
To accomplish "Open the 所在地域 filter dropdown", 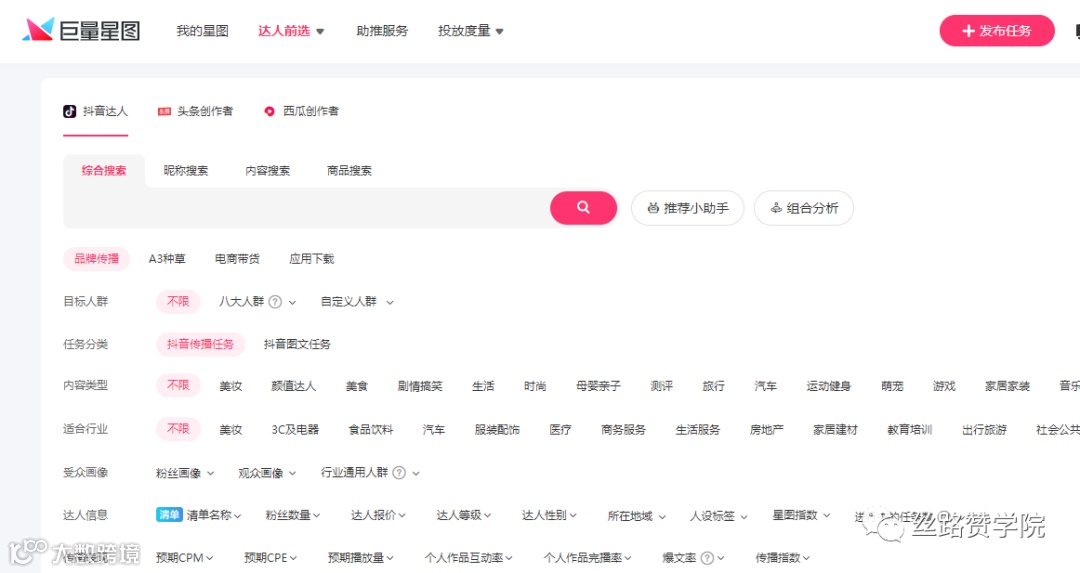I will pyautogui.click(x=636, y=516).
